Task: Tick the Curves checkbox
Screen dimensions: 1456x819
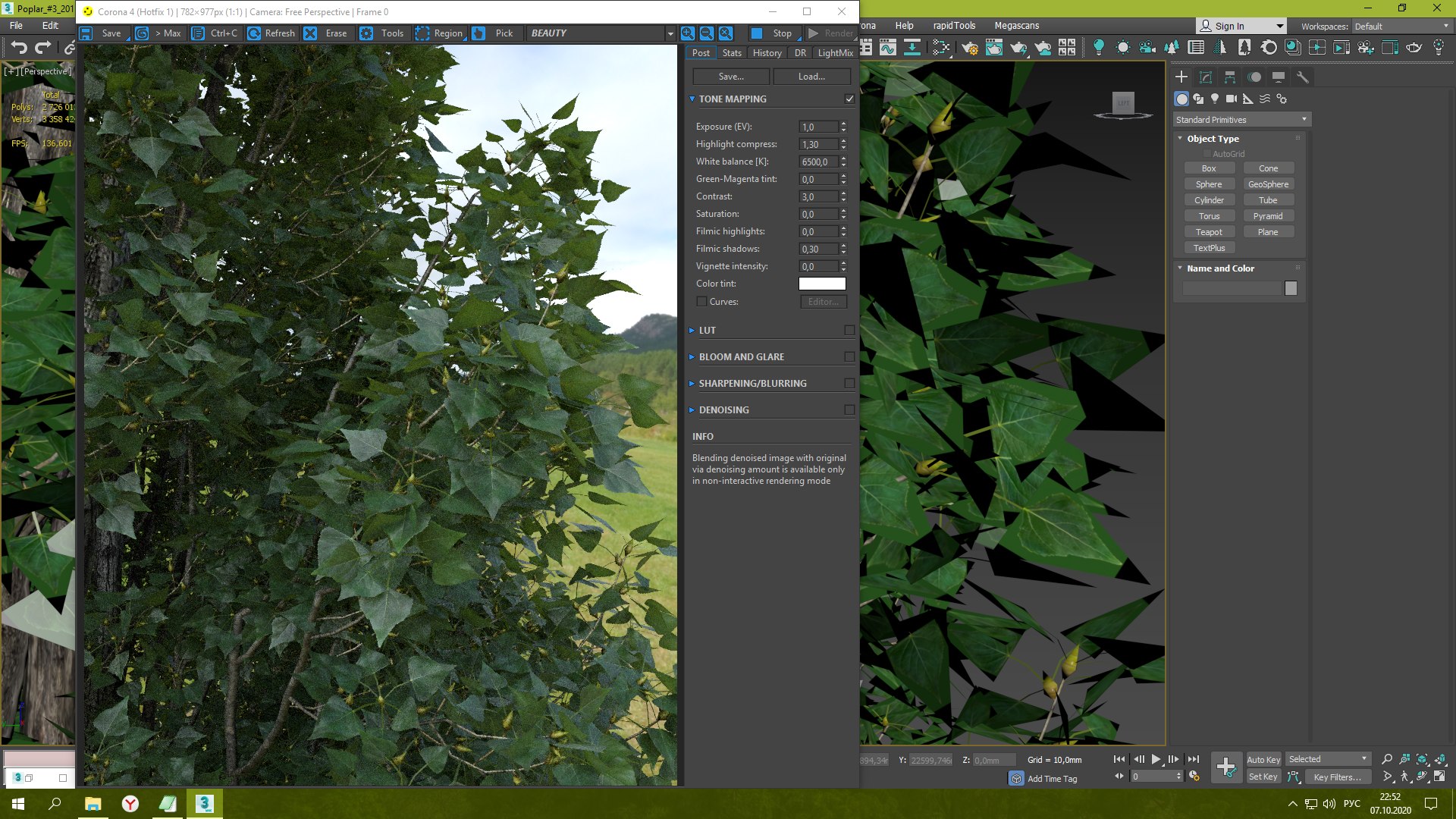Action: pyautogui.click(x=701, y=301)
